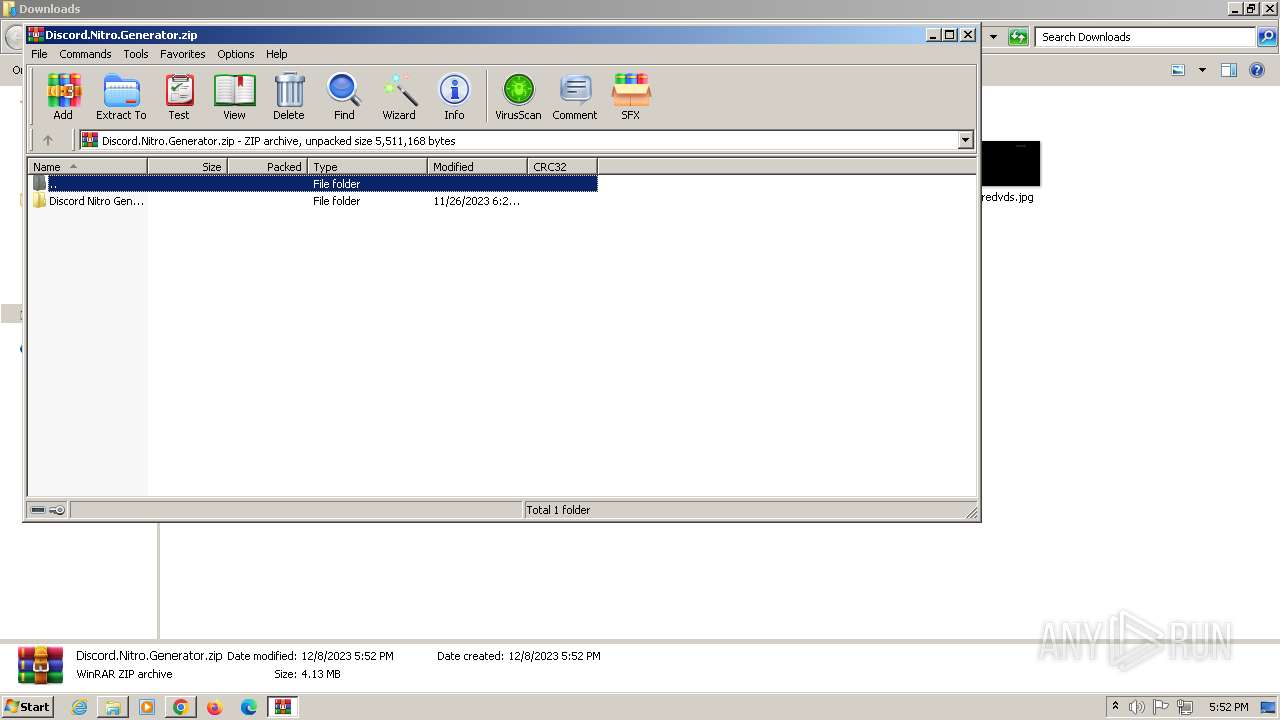Open Internet Explorer from taskbar

coord(80,707)
